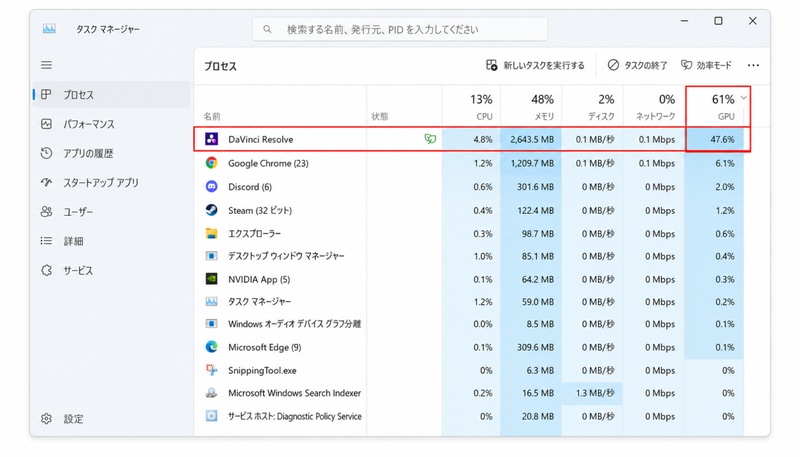This screenshot has width=800, height=457.
Task: Open the ユーザー page
Action: (x=111, y=212)
